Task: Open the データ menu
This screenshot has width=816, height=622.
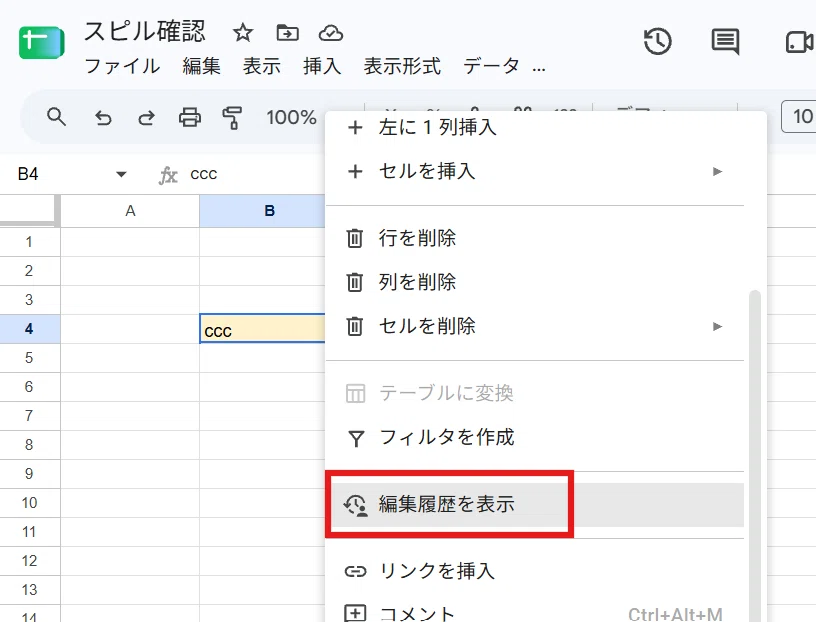Action: point(491,67)
